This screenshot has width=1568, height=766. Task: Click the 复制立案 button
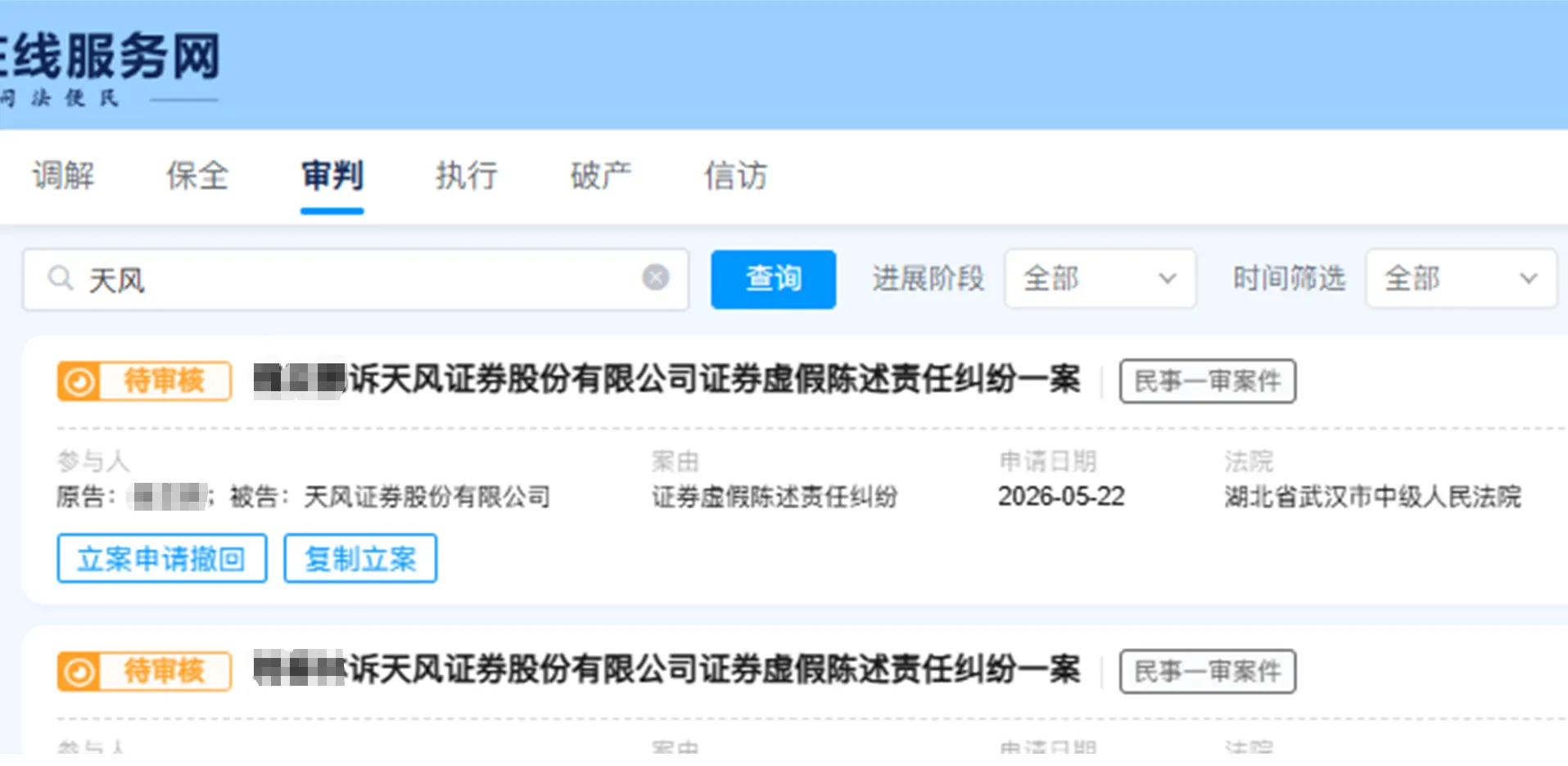pos(360,558)
